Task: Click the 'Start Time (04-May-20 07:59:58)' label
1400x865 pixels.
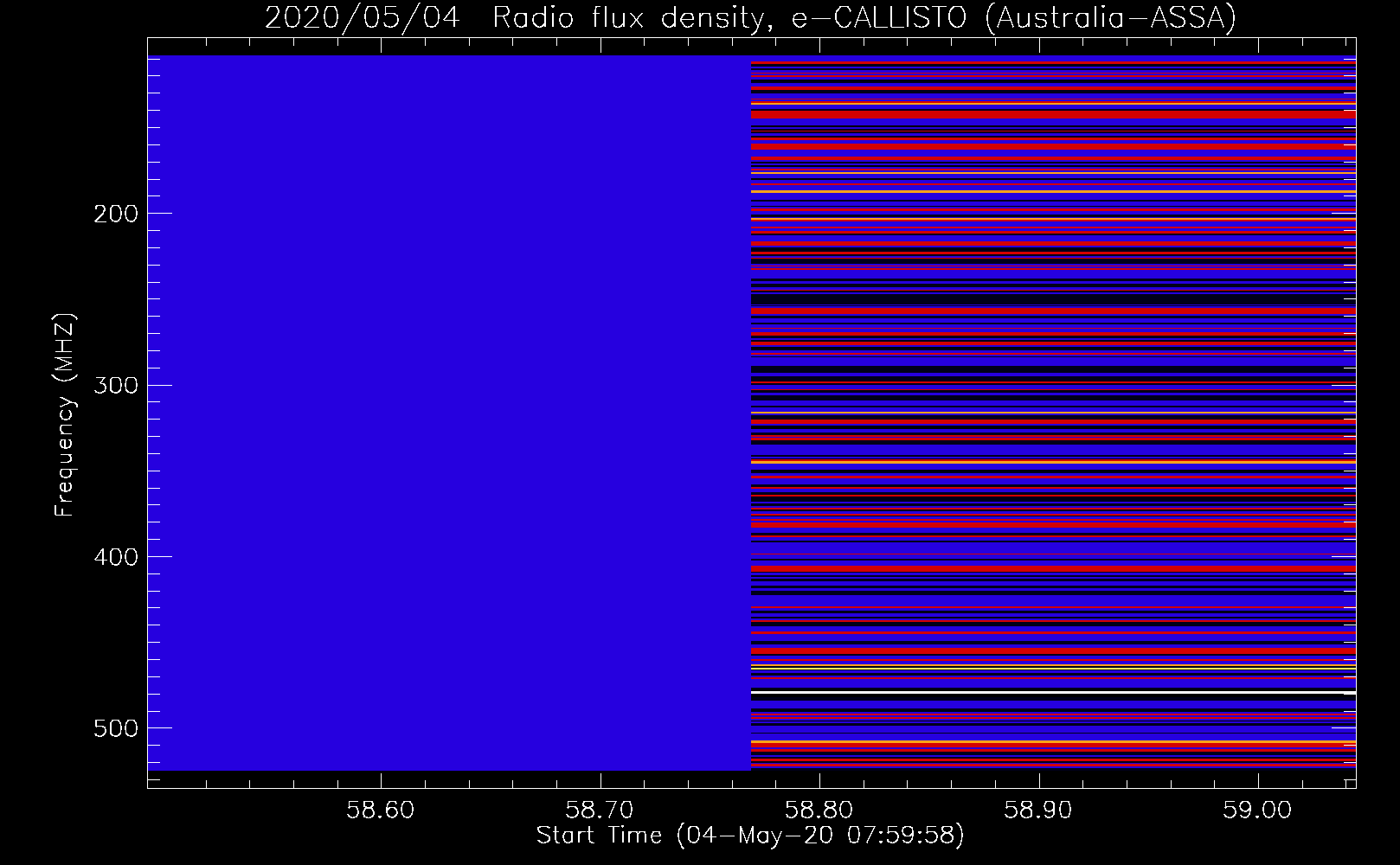Action: click(x=750, y=836)
